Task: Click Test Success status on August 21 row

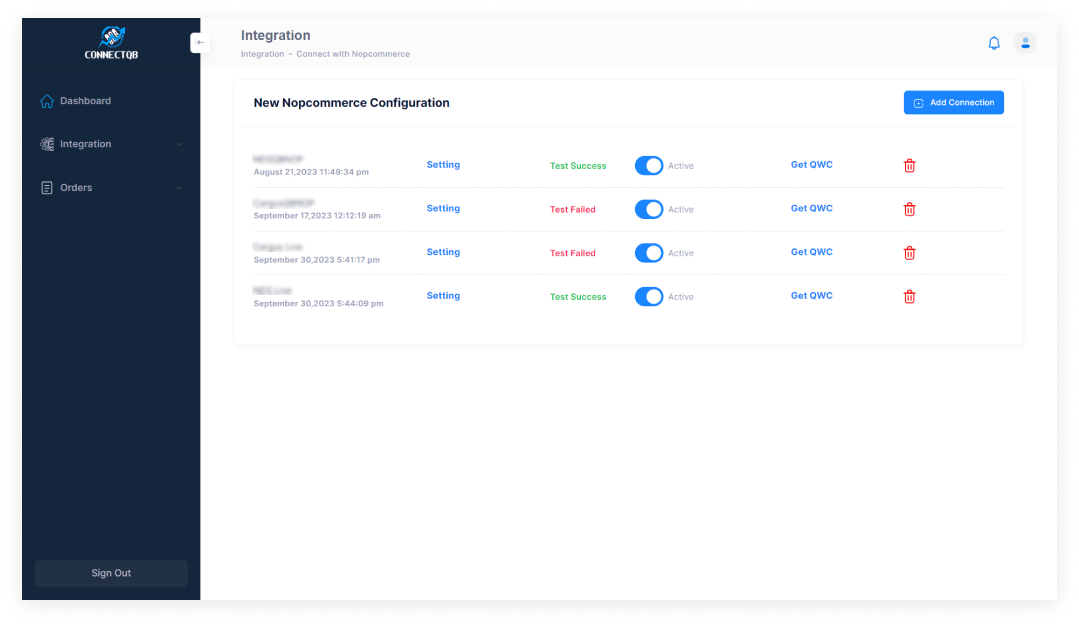Action: pyautogui.click(x=578, y=166)
